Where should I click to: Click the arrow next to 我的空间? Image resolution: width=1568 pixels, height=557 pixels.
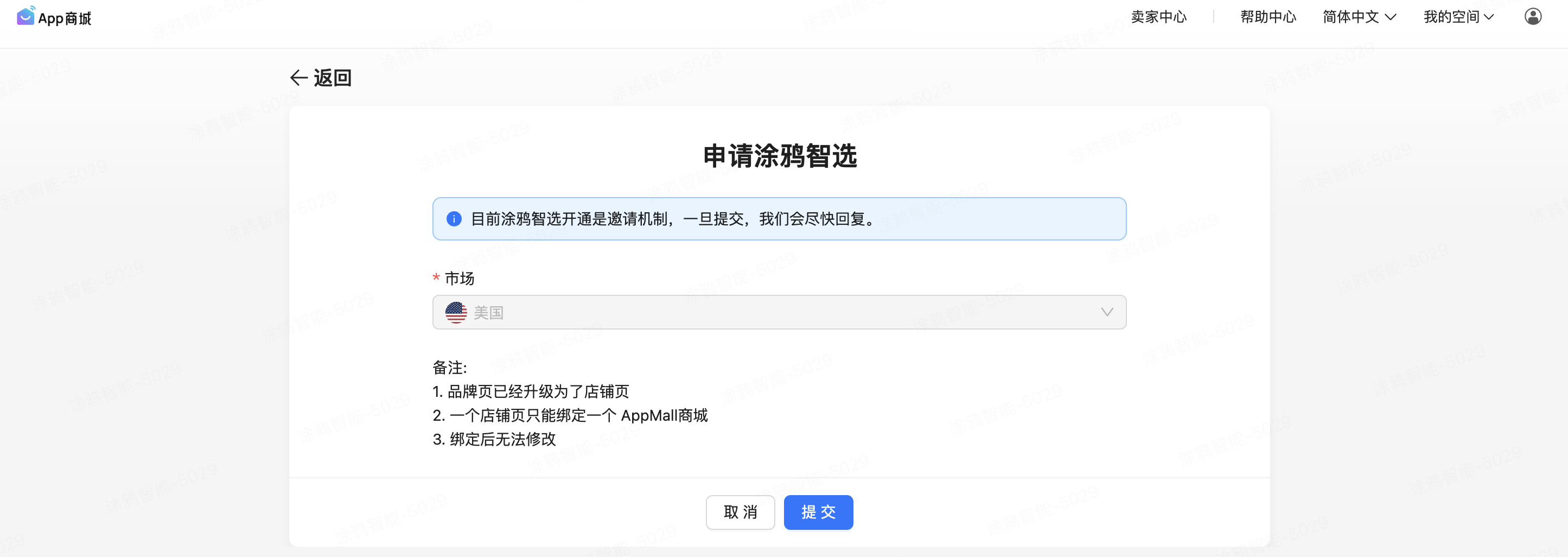pyautogui.click(x=1489, y=17)
